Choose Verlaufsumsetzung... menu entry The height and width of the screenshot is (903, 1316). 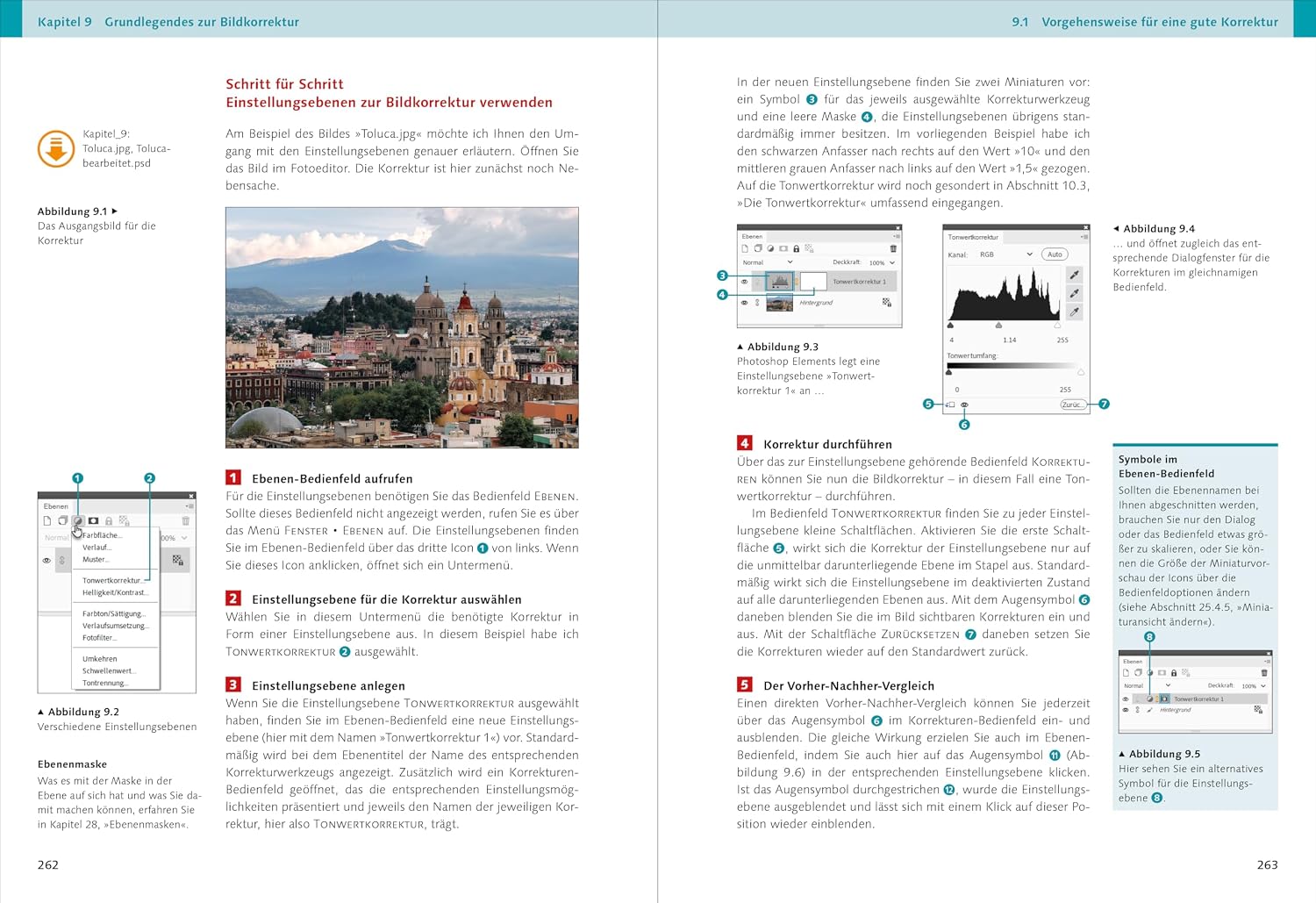tap(116, 626)
